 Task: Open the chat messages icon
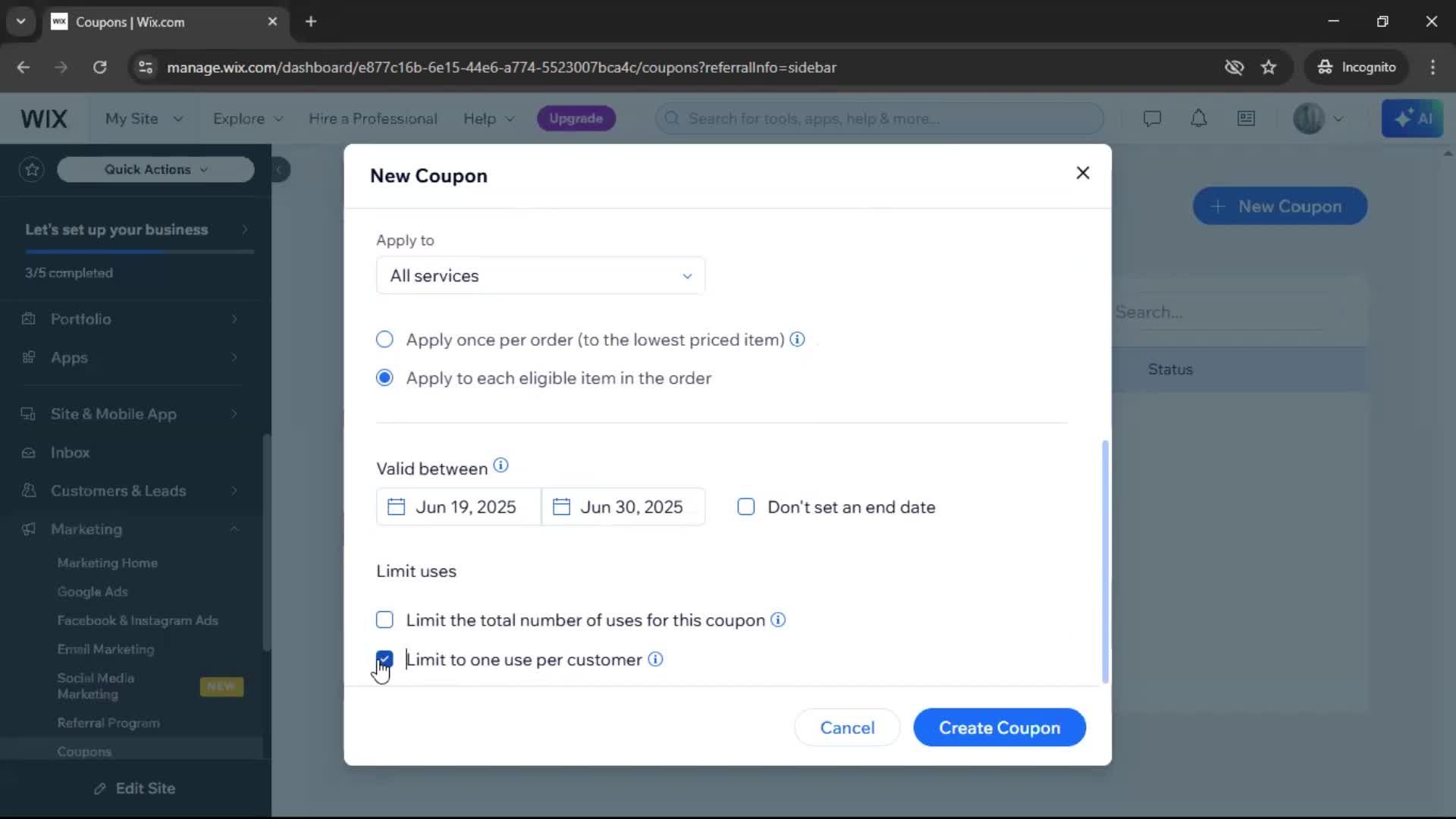(x=1152, y=118)
